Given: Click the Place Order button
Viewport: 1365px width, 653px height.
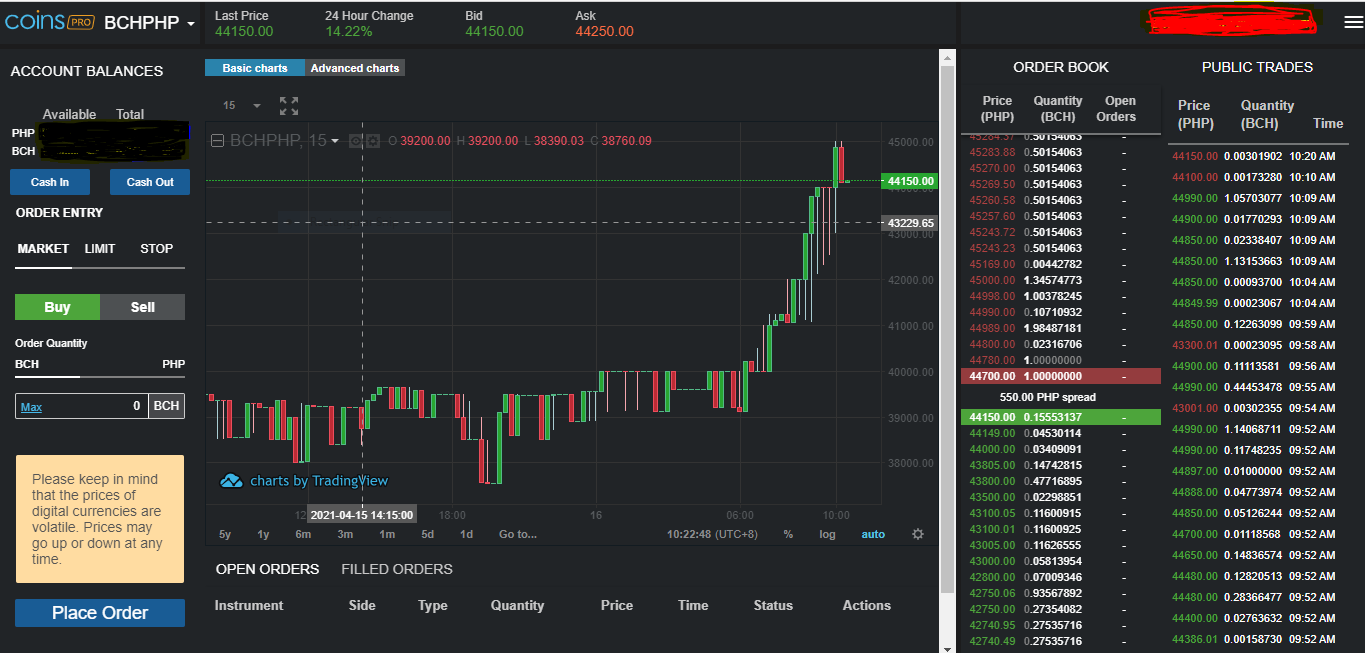Looking at the screenshot, I should [100, 613].
